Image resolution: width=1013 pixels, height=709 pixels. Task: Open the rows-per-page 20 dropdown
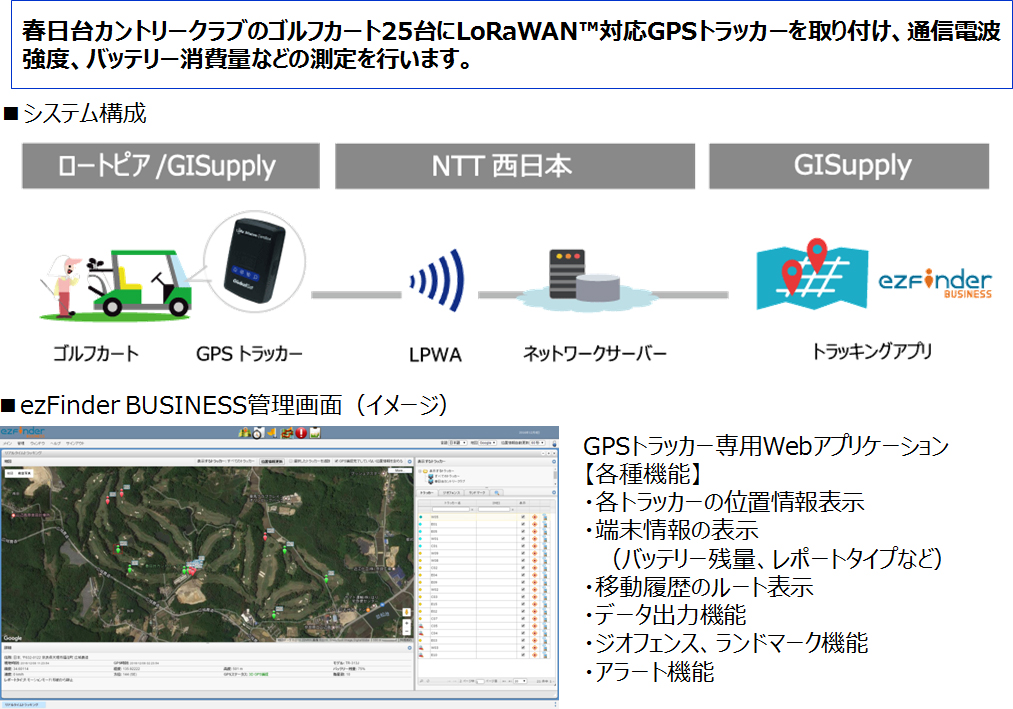[x=520, y=681]
